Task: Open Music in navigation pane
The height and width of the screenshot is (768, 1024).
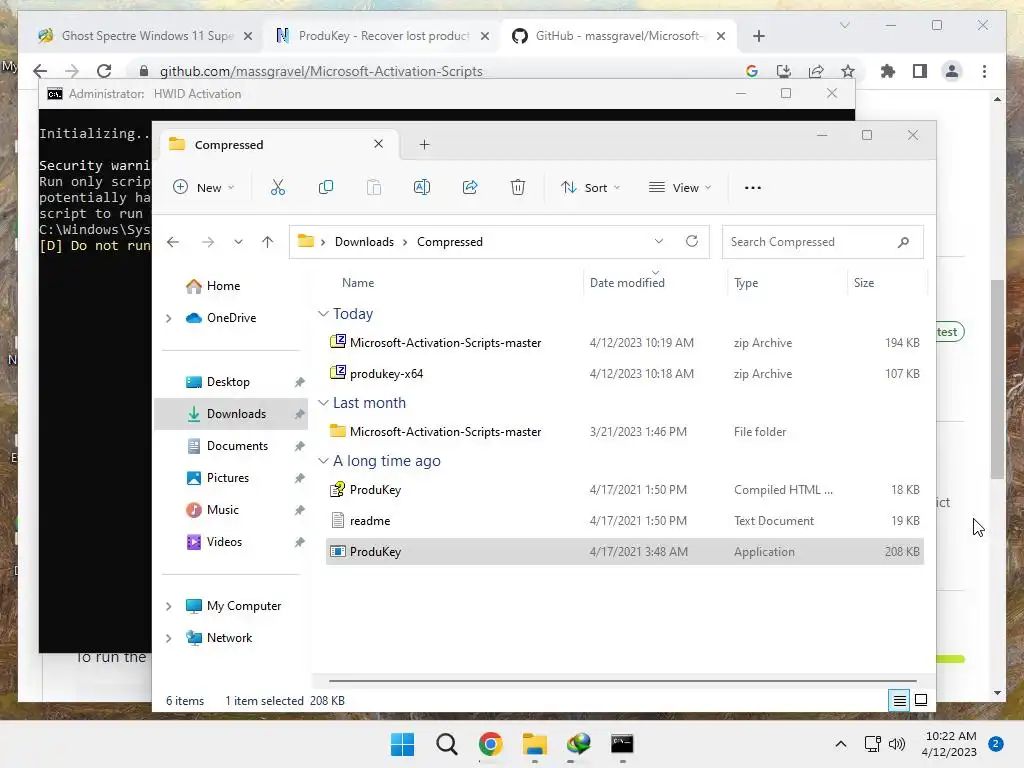Action: (x=222, y=510)
